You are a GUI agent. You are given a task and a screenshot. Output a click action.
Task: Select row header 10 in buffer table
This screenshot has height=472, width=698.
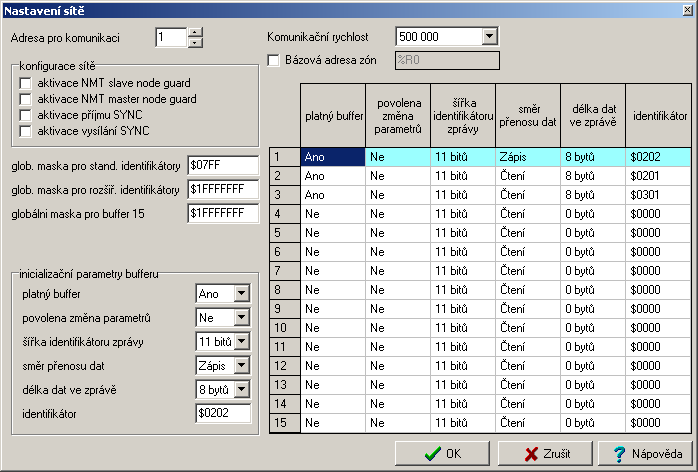[285, 328]
